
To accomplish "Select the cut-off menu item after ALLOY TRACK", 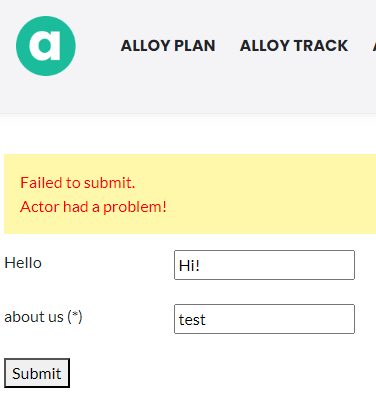I will tap(374, 46).
